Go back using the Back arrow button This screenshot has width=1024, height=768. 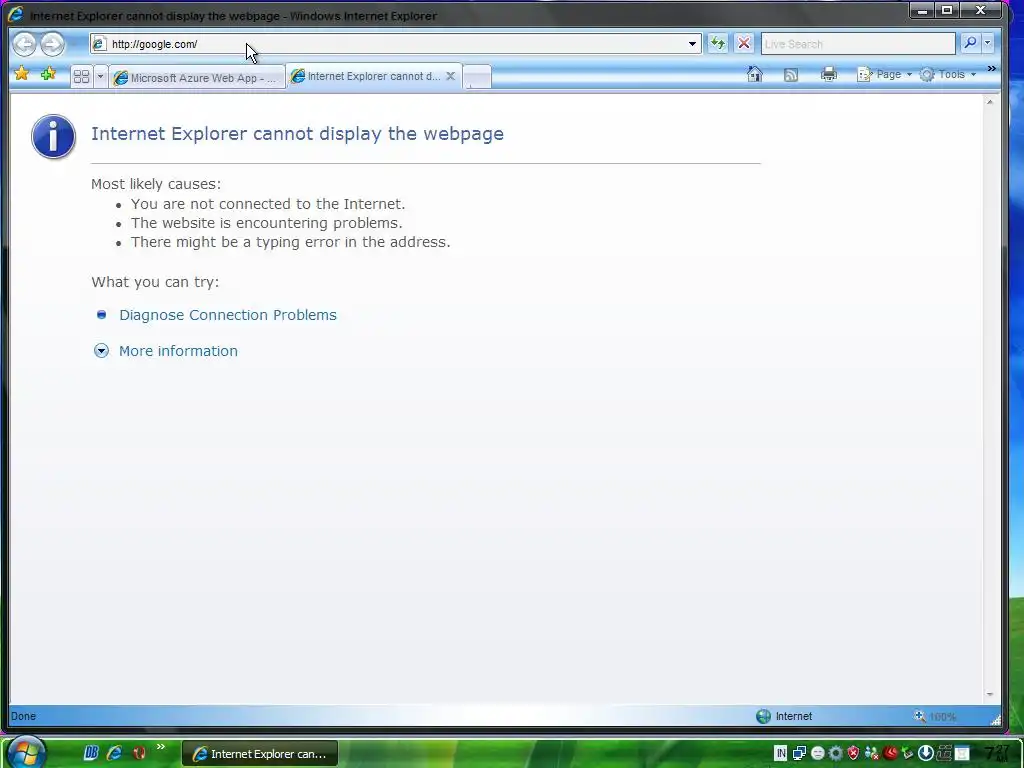pos(25,44)
